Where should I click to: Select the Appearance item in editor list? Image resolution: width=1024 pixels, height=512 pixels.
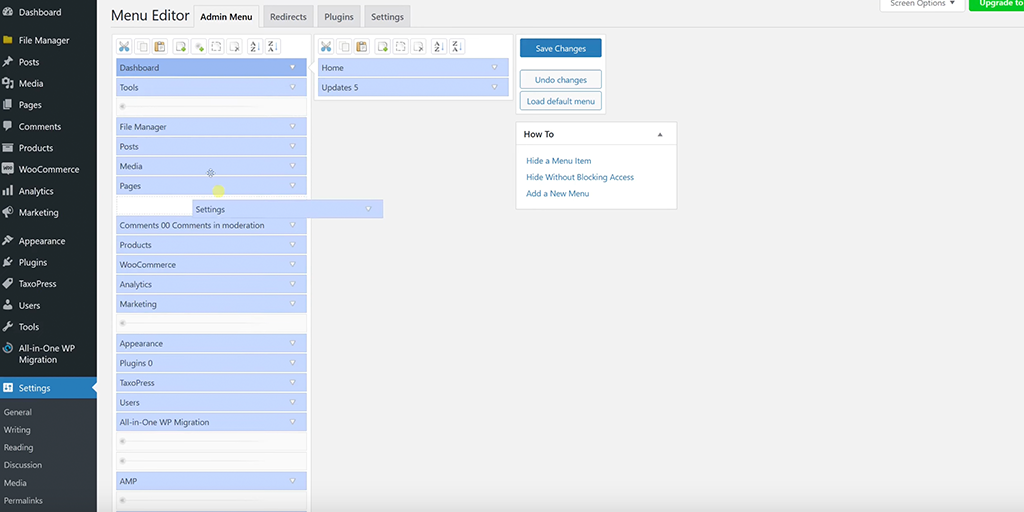[x=211, y=343]
